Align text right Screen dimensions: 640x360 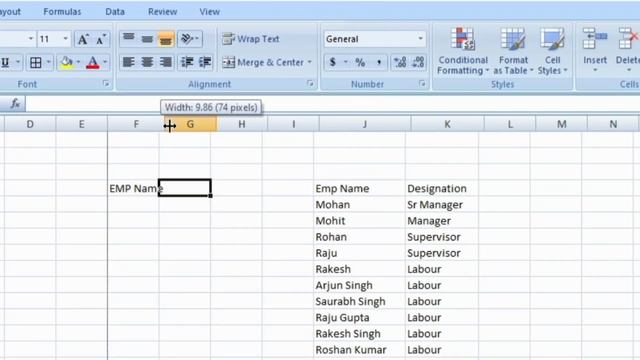tap(165, 62)
